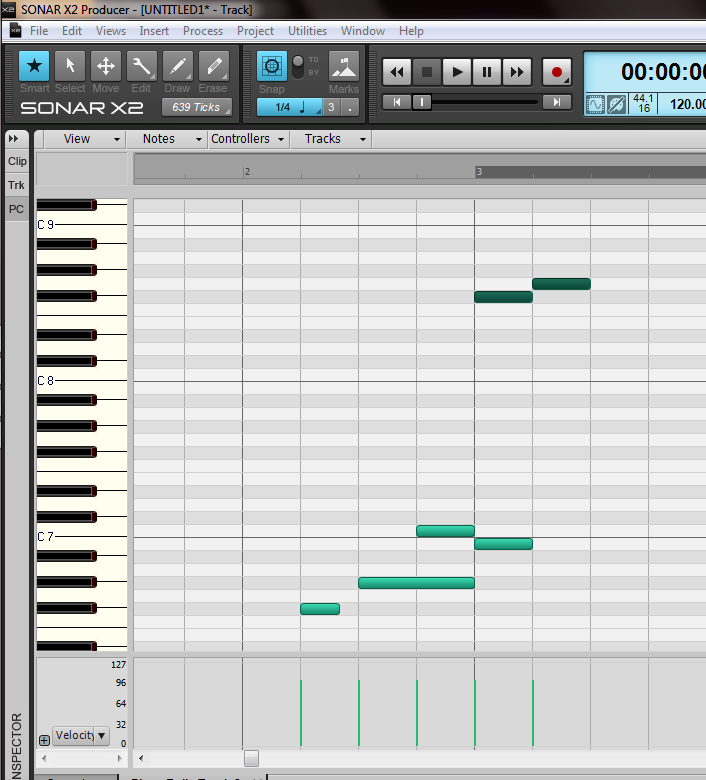Open the Utilities menu
The height and width of the screenshot is (780, 706).
307,31
